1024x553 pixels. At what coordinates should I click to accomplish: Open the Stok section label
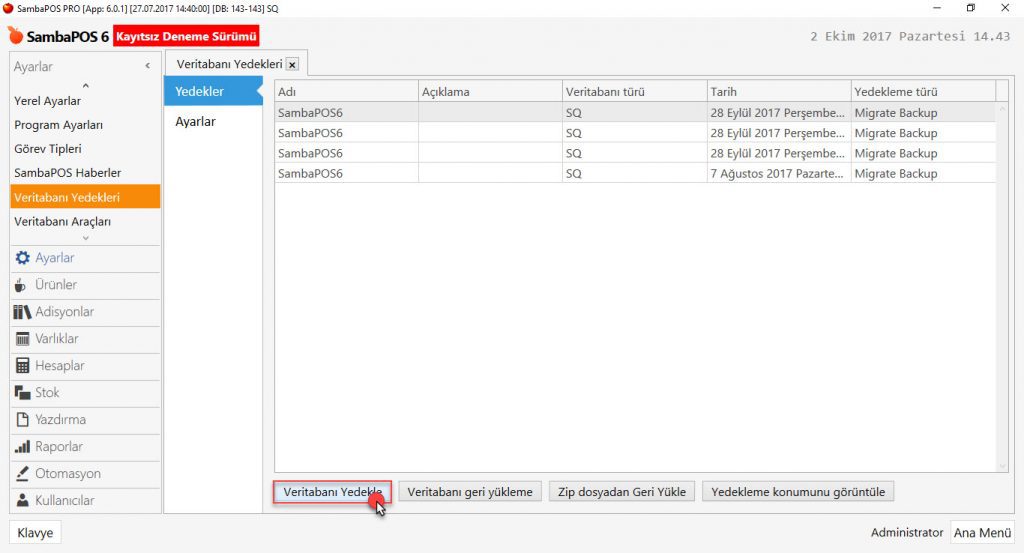click(47, 392)
